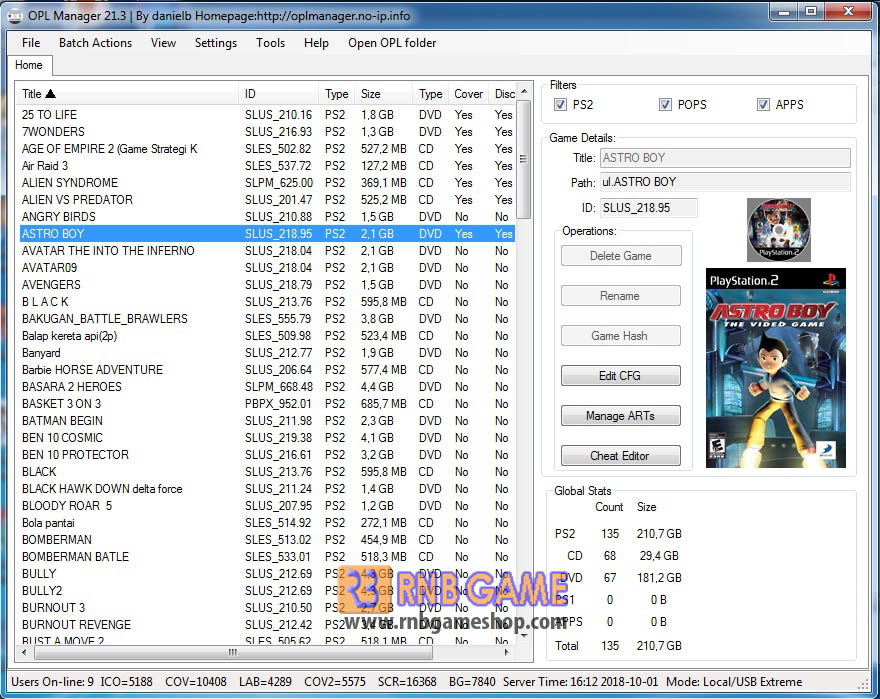Sort the list by ID column header
Image resolution: width=880 pixels, height=699 pixels.
coord(279,94)
